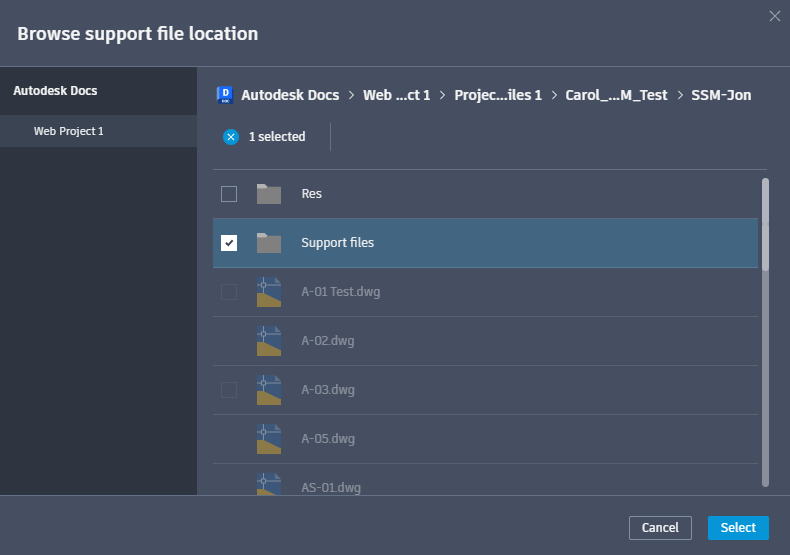The height and width of the screenshot is (555, 790).
Task: Click the A-02.dwg drawing file icon
Action: [268, 341]
